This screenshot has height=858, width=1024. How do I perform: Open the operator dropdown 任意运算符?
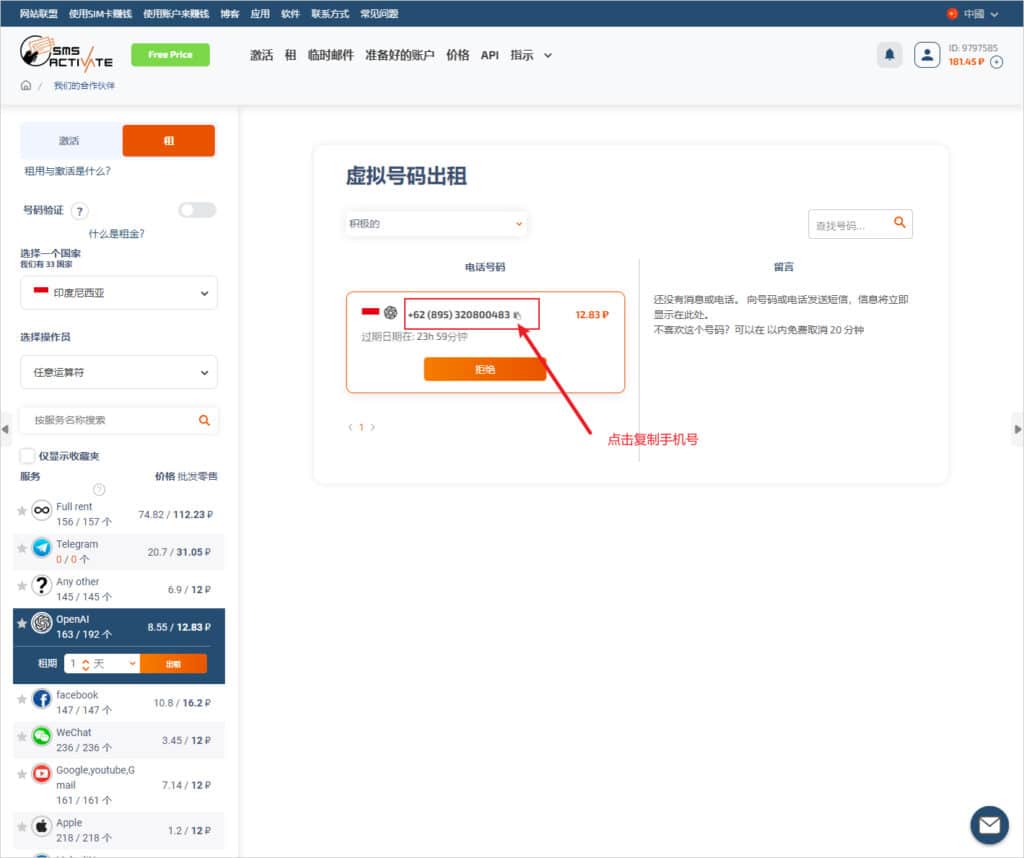click(x=119, y=372)
